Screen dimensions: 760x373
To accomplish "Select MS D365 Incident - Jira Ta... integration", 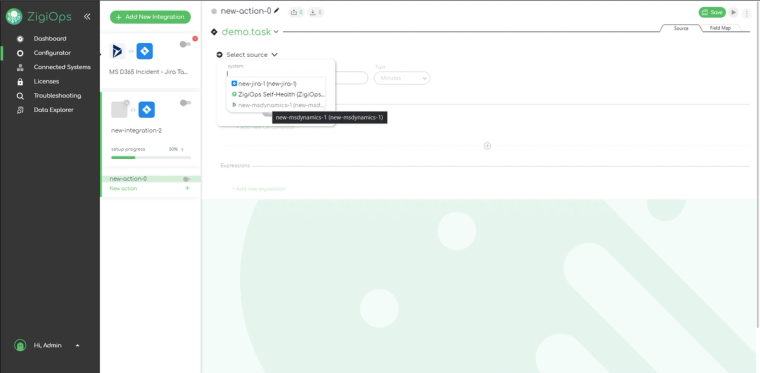I will [x=148, y=72].
